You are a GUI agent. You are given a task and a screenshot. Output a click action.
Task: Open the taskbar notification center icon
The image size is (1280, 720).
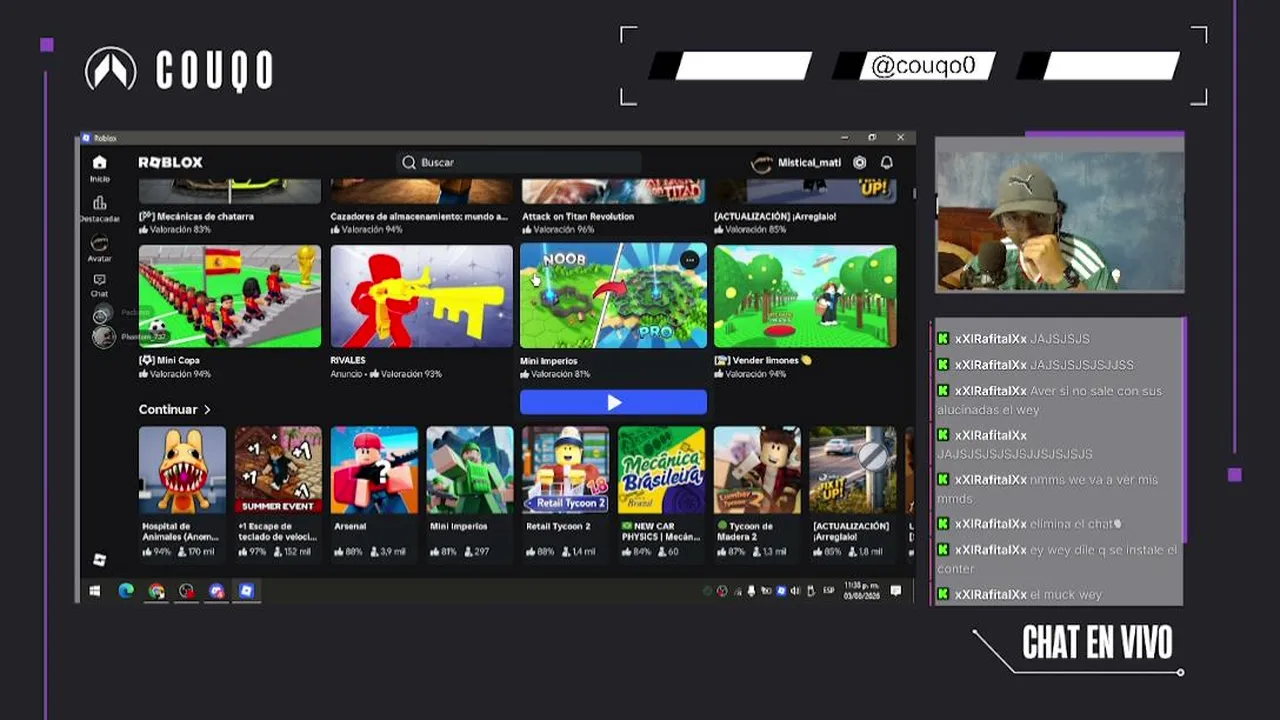pos(896,591)
